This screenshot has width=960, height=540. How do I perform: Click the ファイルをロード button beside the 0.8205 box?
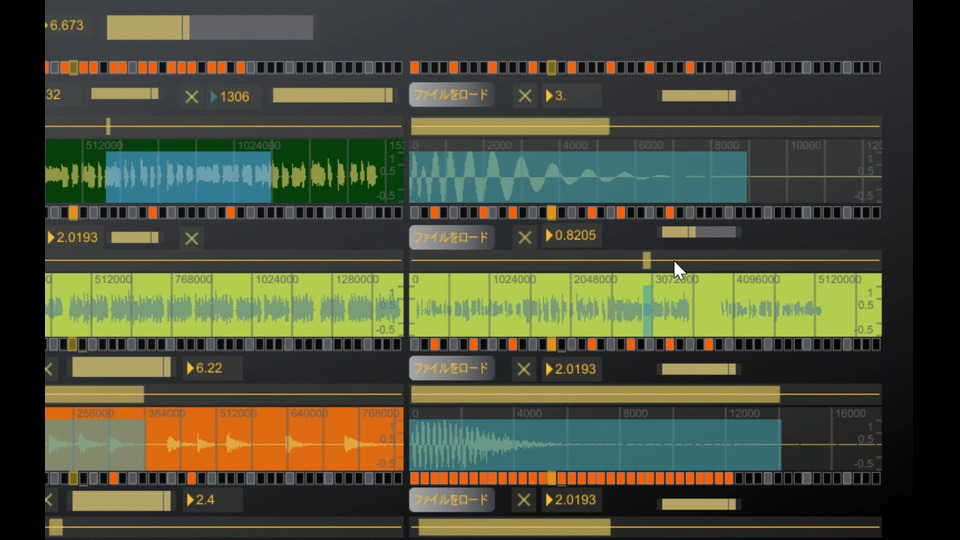click(451, 237)
